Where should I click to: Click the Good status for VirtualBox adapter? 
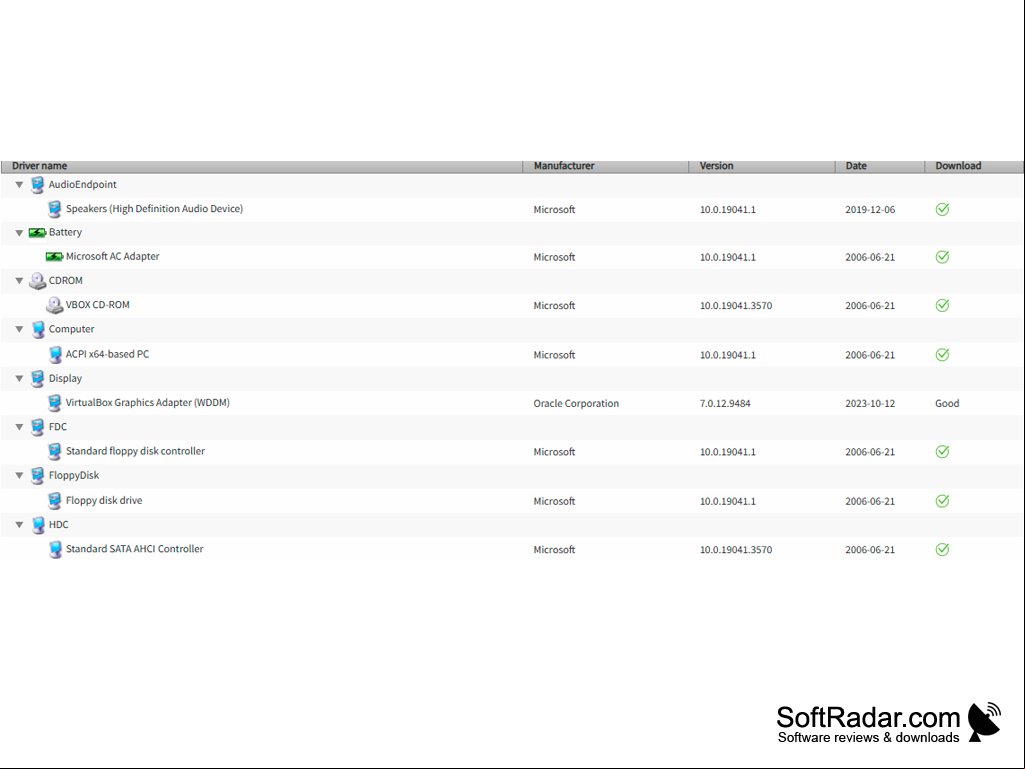947,403
